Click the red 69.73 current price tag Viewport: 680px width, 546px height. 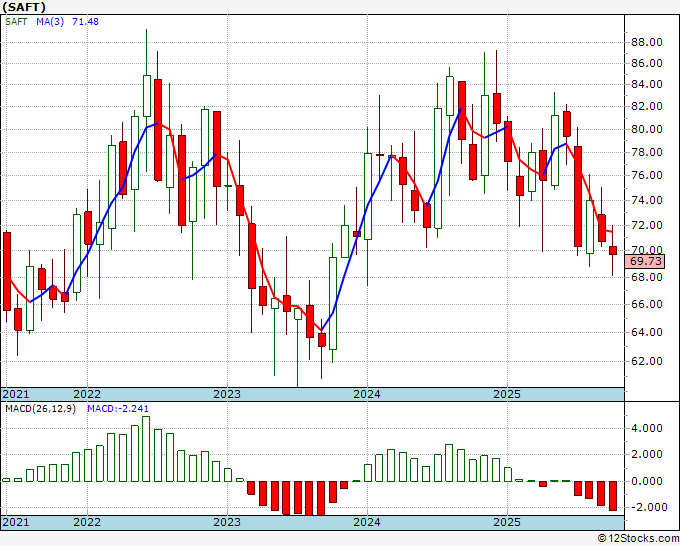pos(645,261)
